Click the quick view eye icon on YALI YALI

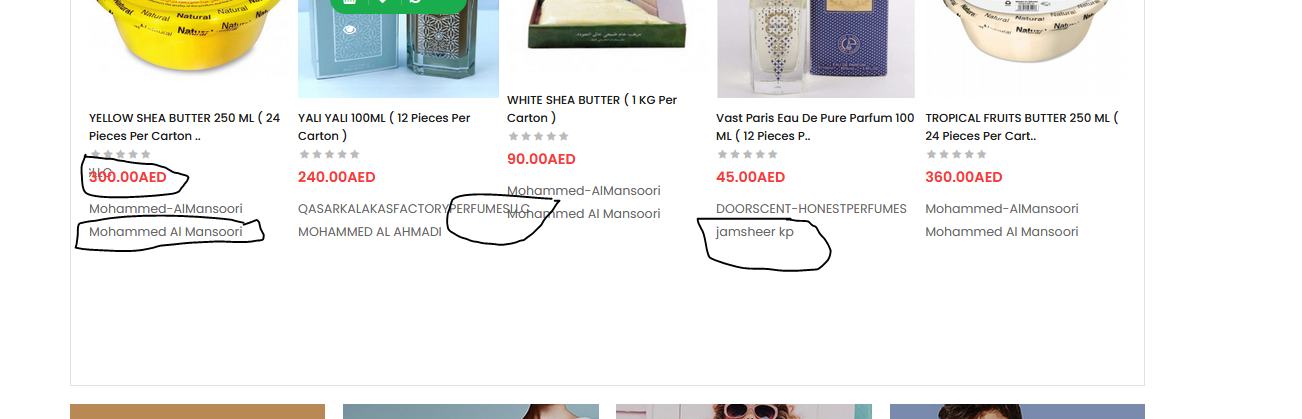click(349, 30)
